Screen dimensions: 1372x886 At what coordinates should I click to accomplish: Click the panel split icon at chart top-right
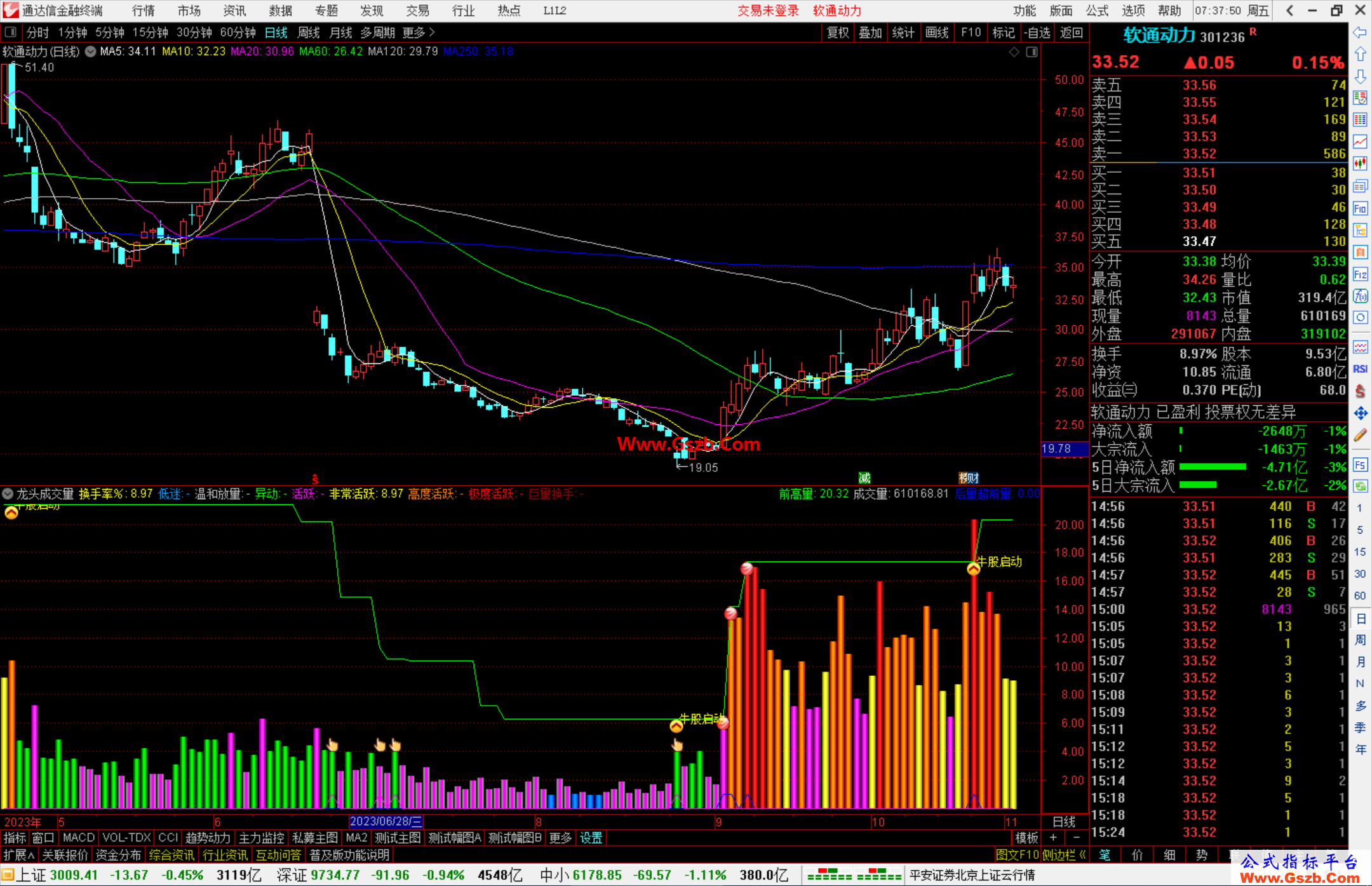1032,52
